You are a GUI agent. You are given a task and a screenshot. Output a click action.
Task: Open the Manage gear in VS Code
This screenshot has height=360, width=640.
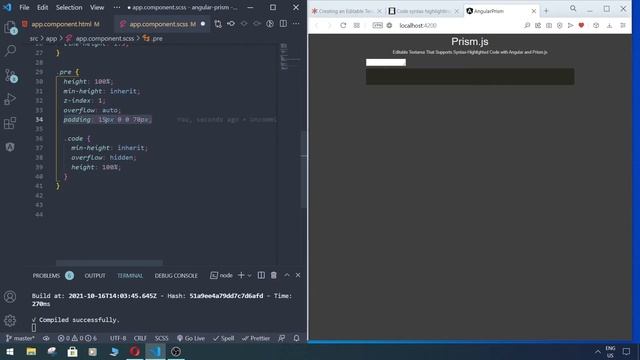[x=10, y=320]
